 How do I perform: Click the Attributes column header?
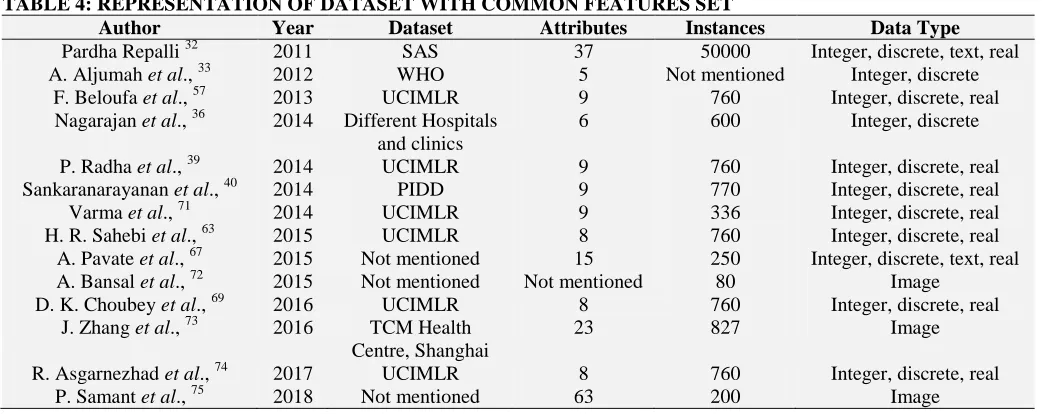(x=583, y=28)
